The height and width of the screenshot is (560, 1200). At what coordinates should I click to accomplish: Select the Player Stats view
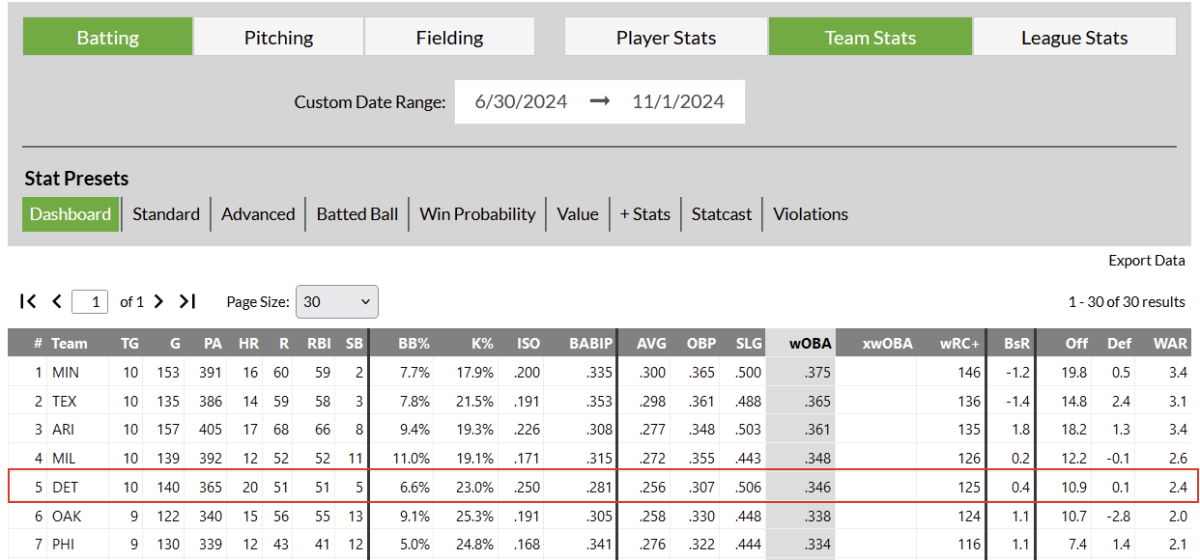666,38
